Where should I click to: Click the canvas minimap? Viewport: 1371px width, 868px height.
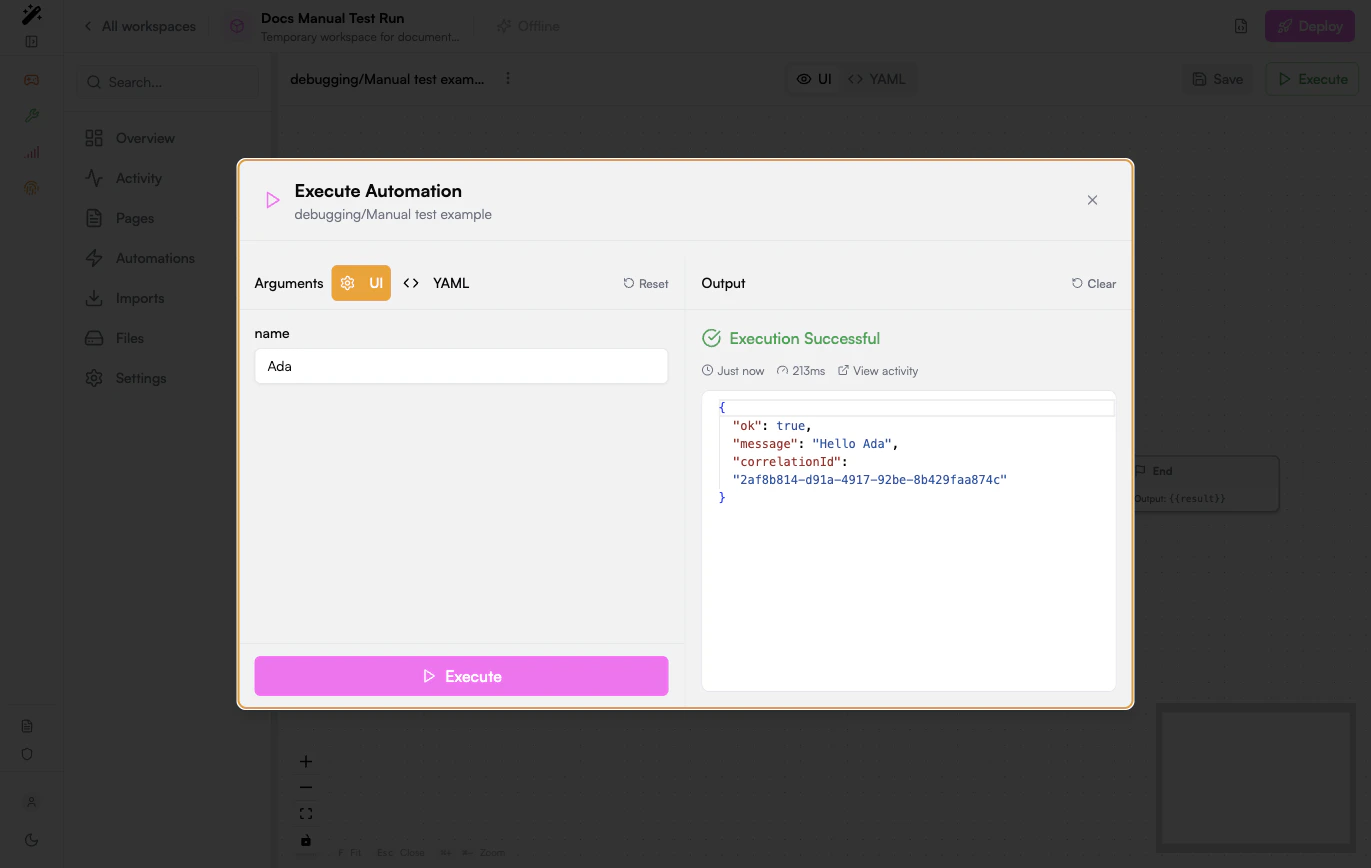click(1257, 779)
